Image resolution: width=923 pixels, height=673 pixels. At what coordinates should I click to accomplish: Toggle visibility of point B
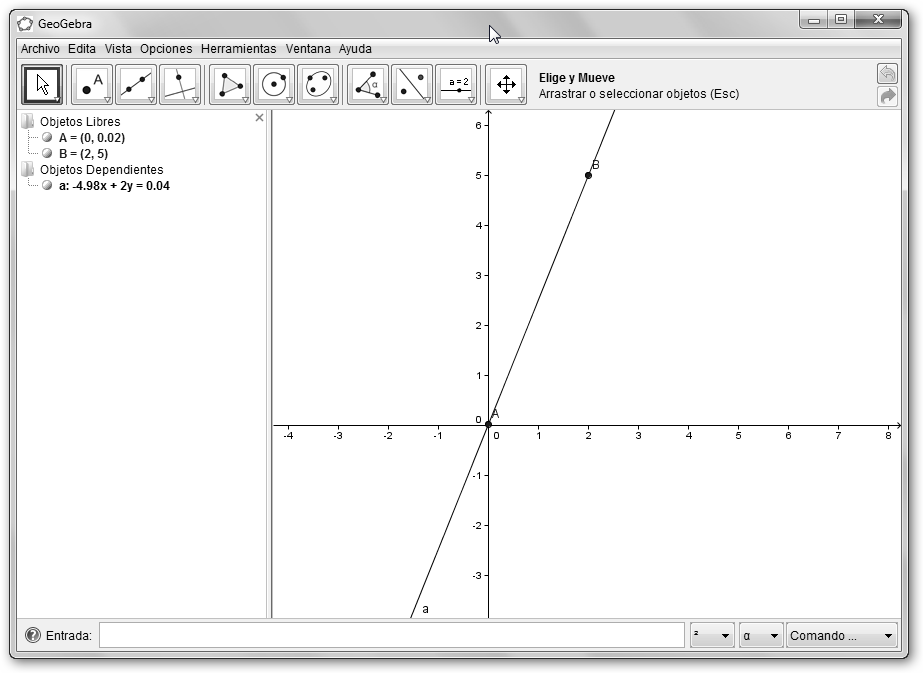pyautogui.click(x=47, y=154)
